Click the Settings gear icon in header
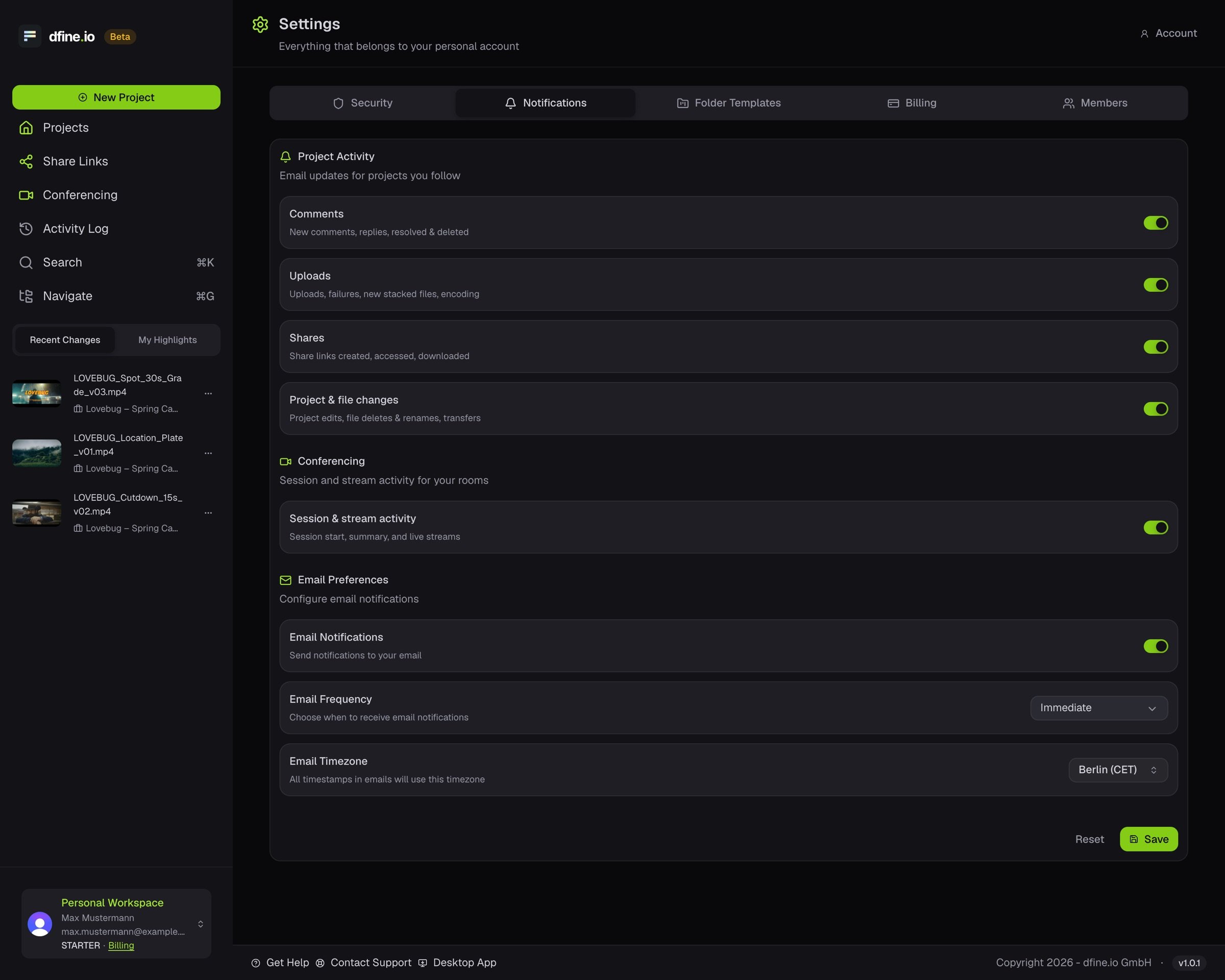This screenshot has width=1225, height=980. [260, 24]
